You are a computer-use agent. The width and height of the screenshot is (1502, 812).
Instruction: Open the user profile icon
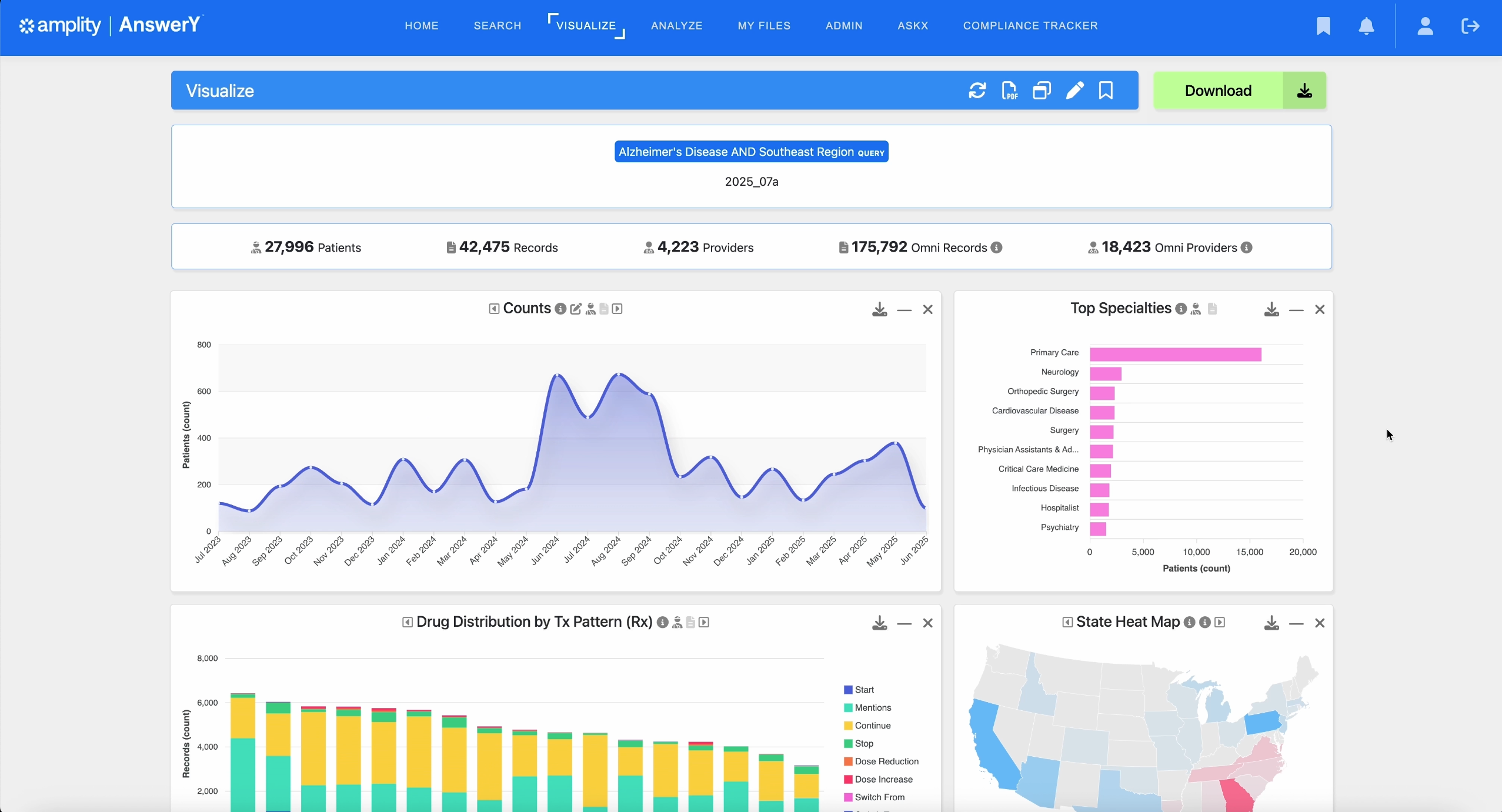click(1425, 26)
